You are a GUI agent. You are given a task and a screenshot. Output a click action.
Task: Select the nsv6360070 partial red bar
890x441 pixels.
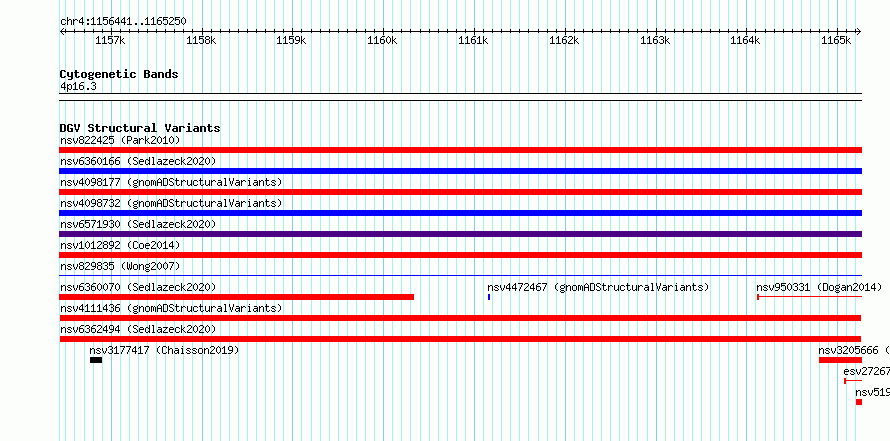point(237,297)
